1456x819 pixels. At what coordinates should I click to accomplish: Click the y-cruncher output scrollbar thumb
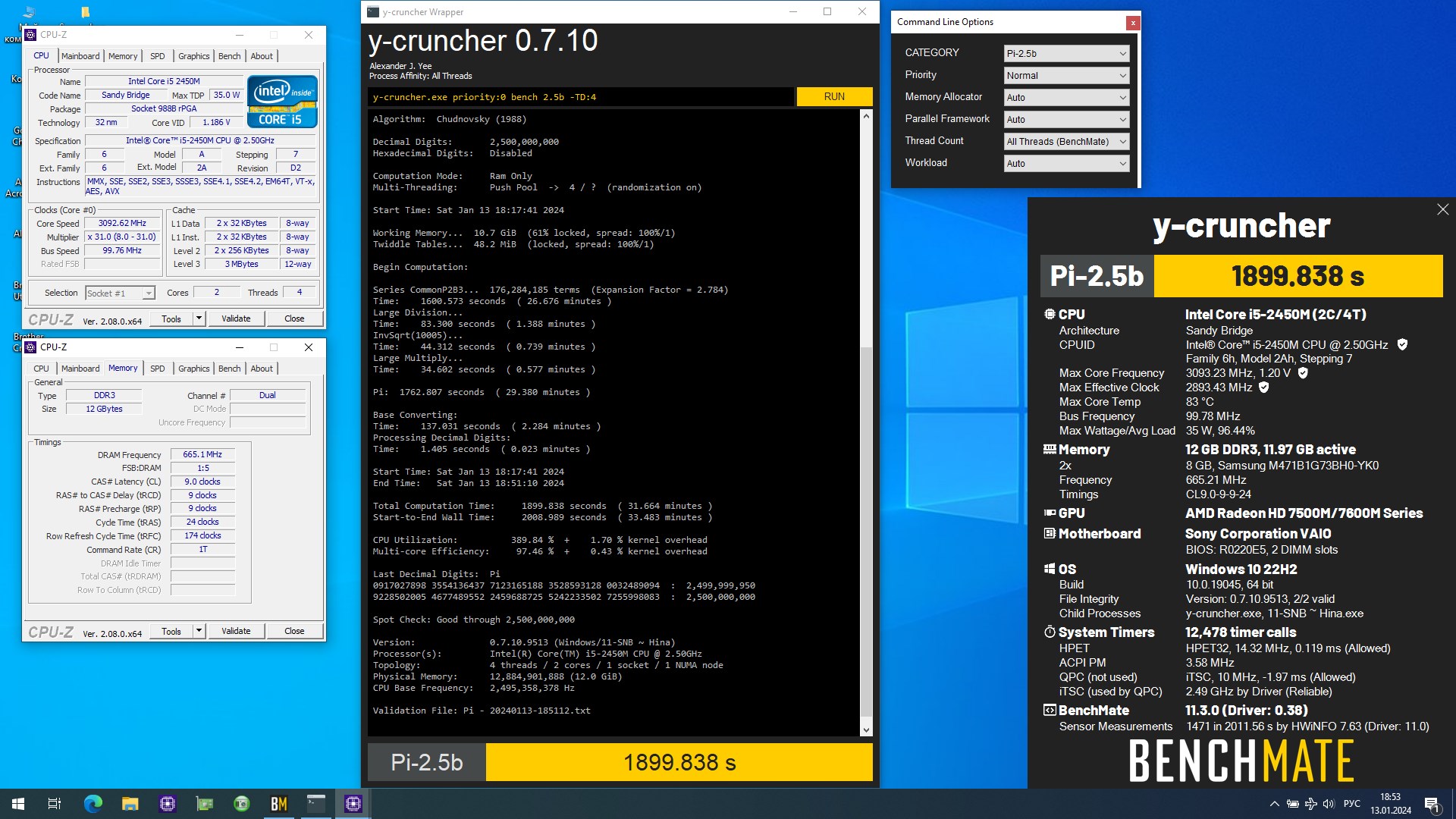pyautogui.click(x=866, y=531)
